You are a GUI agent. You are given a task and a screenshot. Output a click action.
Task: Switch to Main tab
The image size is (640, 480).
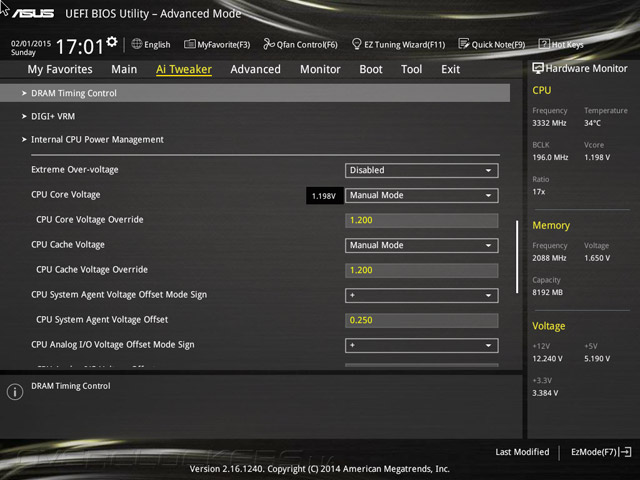124,69
